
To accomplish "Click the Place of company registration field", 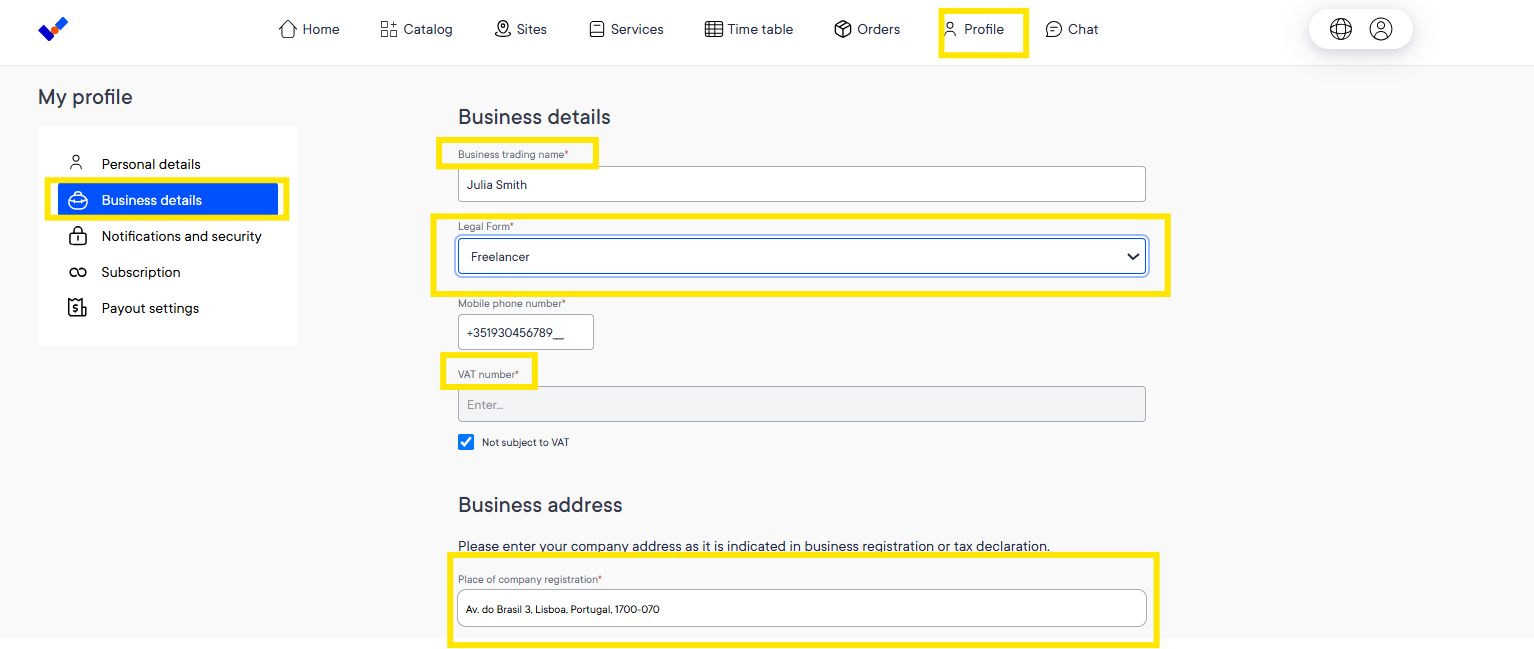I will pyautogui.click(x=802, y=608).
